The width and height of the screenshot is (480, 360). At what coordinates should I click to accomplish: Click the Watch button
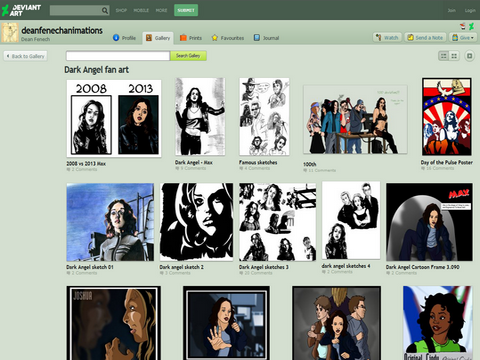click(387, 38)
